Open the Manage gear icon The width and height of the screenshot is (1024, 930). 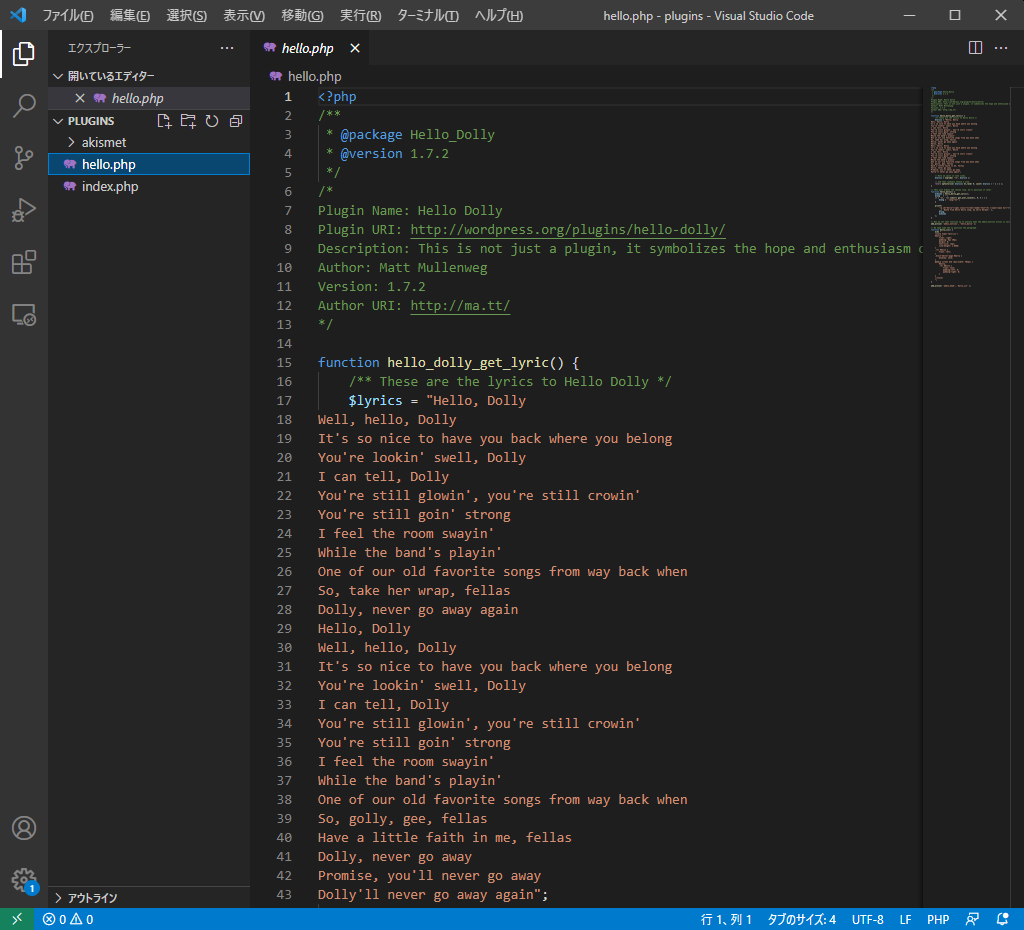(24, 880)
